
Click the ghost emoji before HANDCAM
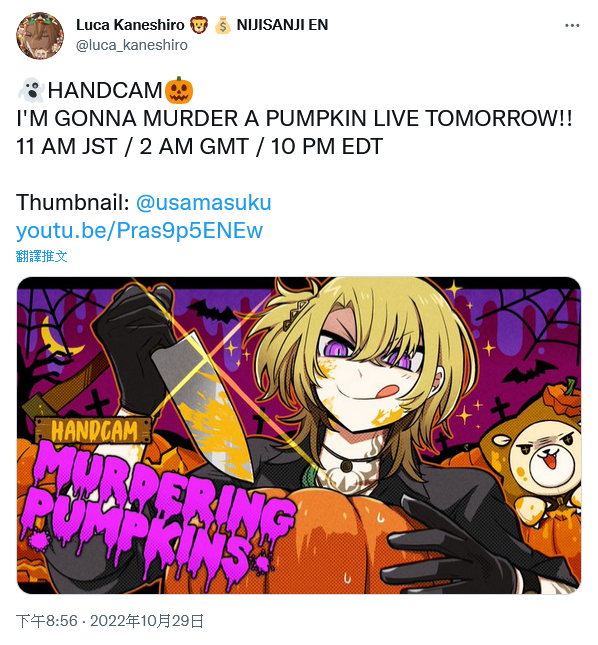[x=31, y=90]
